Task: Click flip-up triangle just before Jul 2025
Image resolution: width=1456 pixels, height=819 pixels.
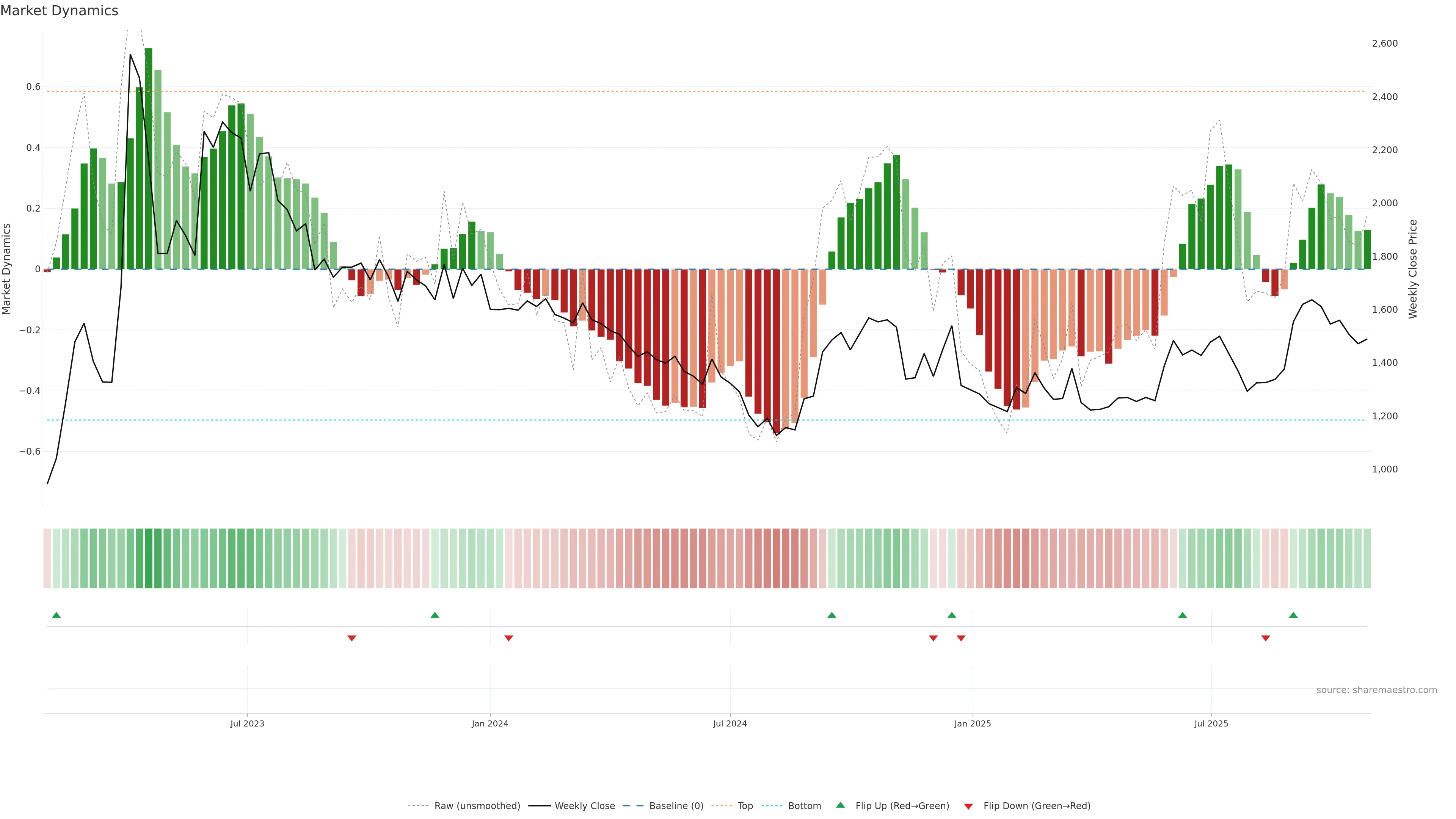Action: click(1183, 615)
